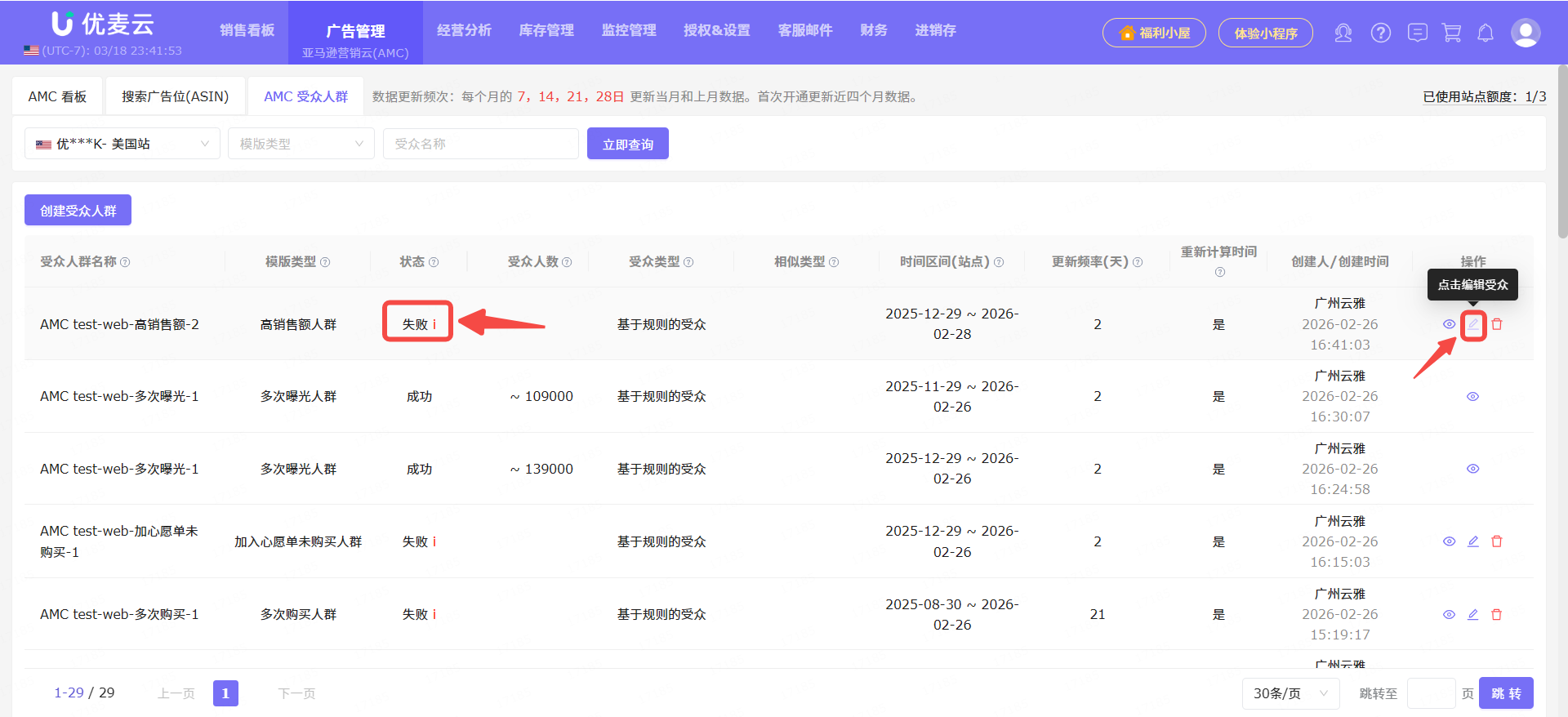The height and width of the screenshot is (717, 1568).
Task: Expand the 模版类型 filter dropdown
Action: (x=301, y=144)
